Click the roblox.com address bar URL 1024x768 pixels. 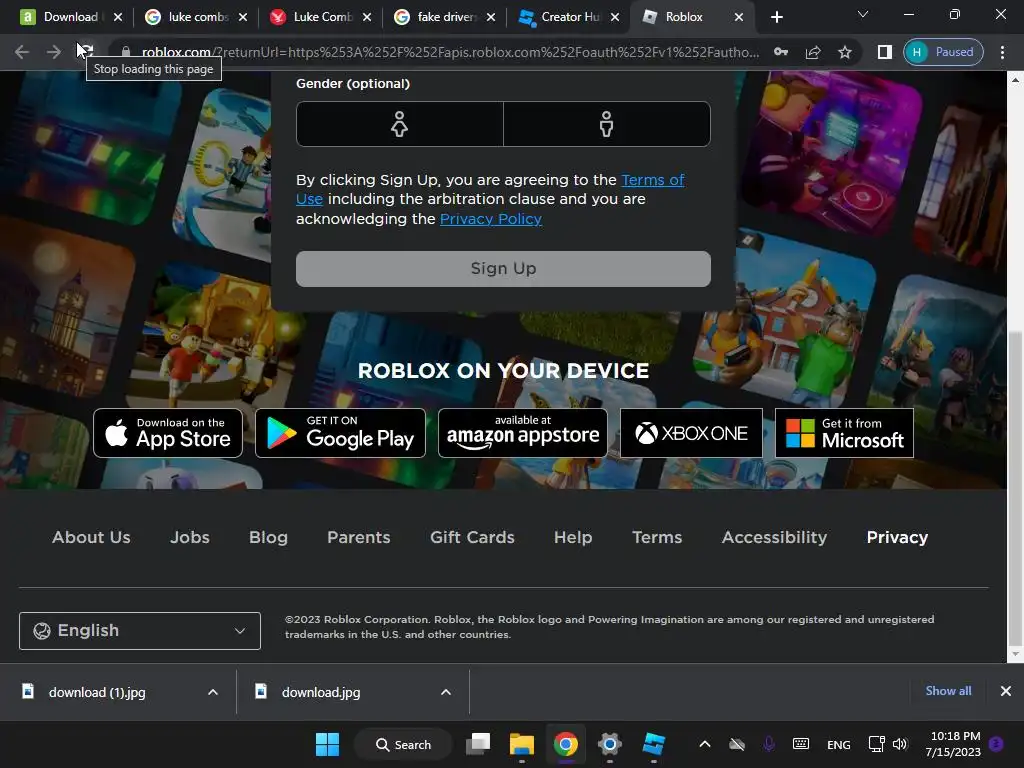click(451, 52)
